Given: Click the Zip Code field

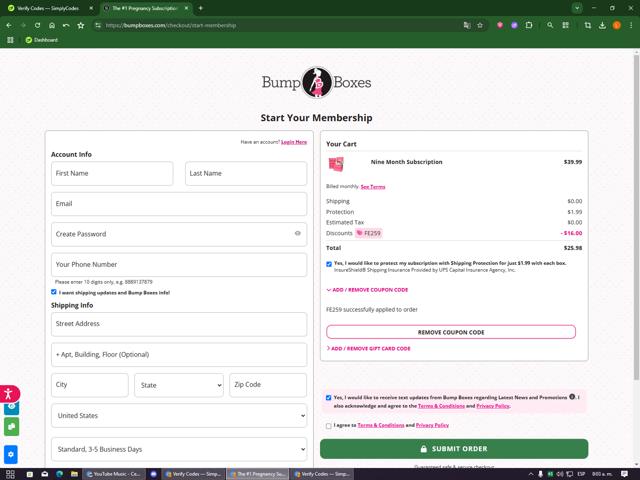Looking at the screenshot, I should coord(268,385).
